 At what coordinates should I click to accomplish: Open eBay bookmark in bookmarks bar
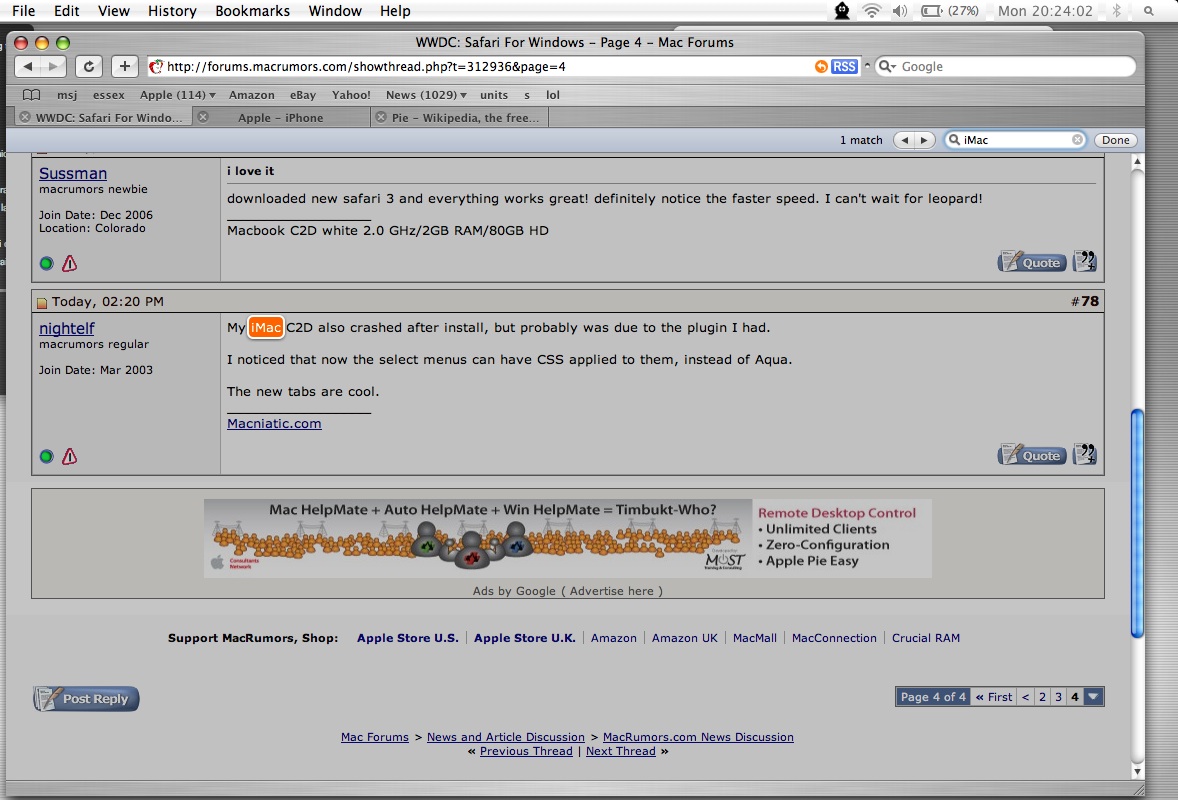click(x=303, y=95)
